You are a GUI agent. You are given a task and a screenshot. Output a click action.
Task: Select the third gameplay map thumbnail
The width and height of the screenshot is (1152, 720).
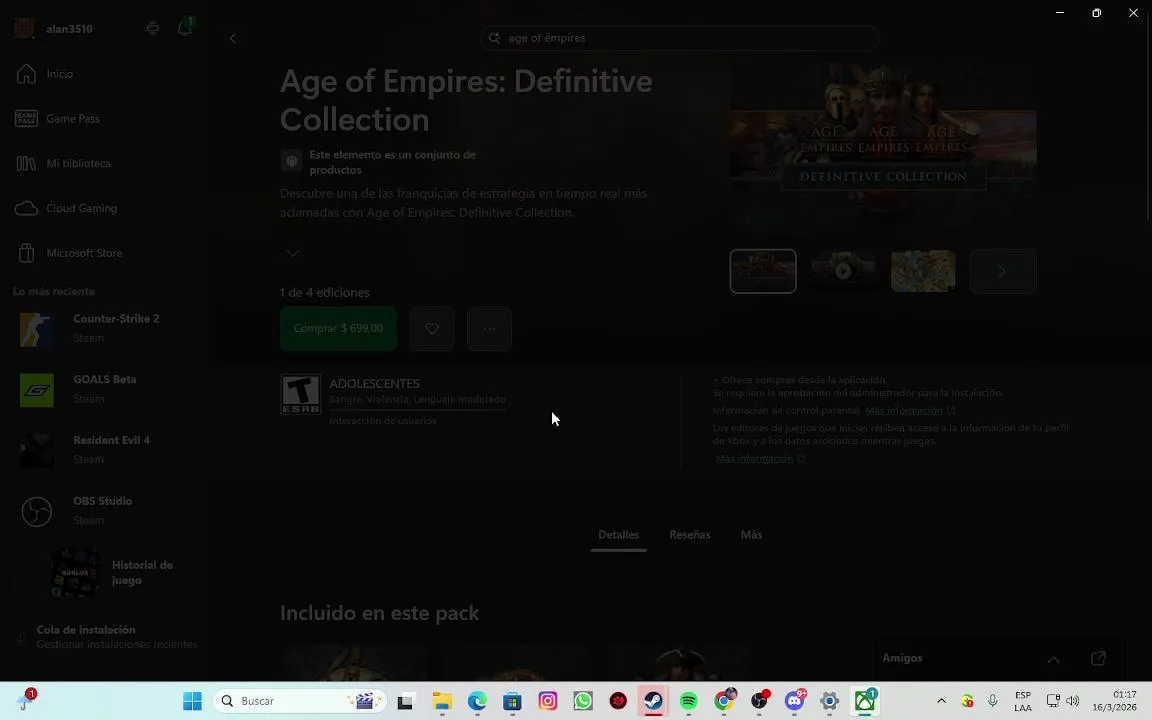[x=923, y=271]
